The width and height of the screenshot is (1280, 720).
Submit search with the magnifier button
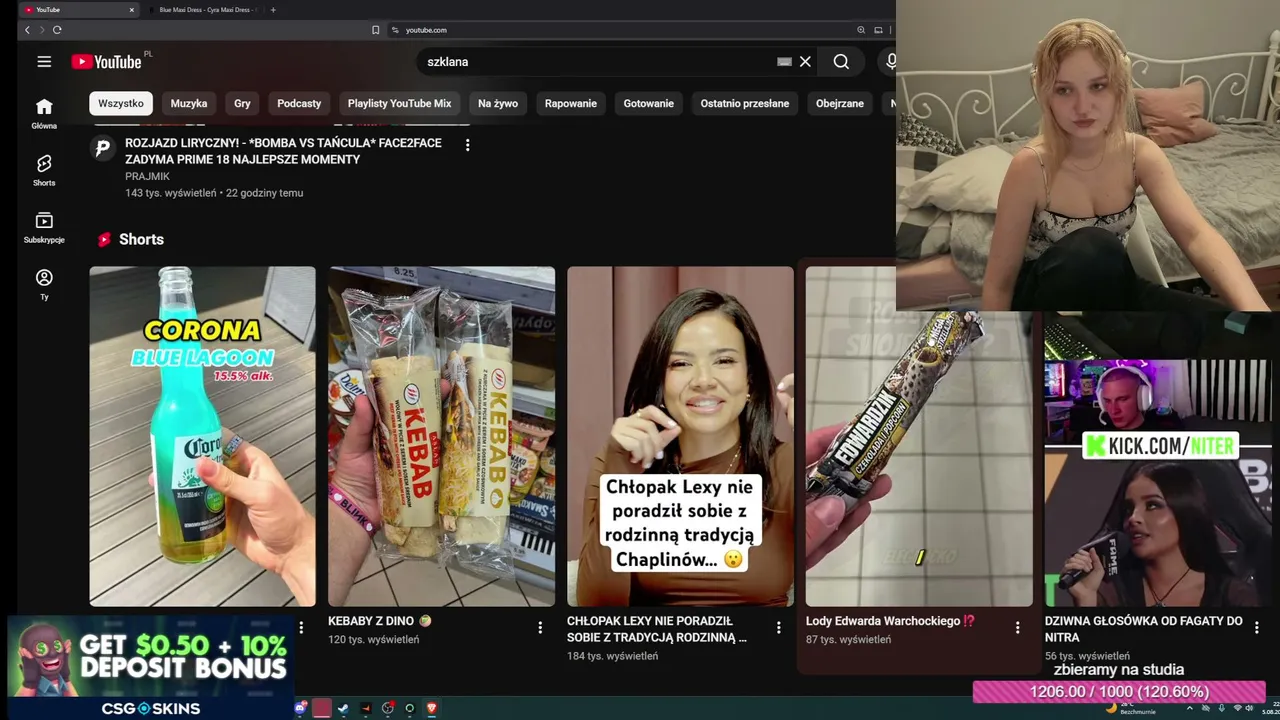pyautogui.click(x=841, y=62)
